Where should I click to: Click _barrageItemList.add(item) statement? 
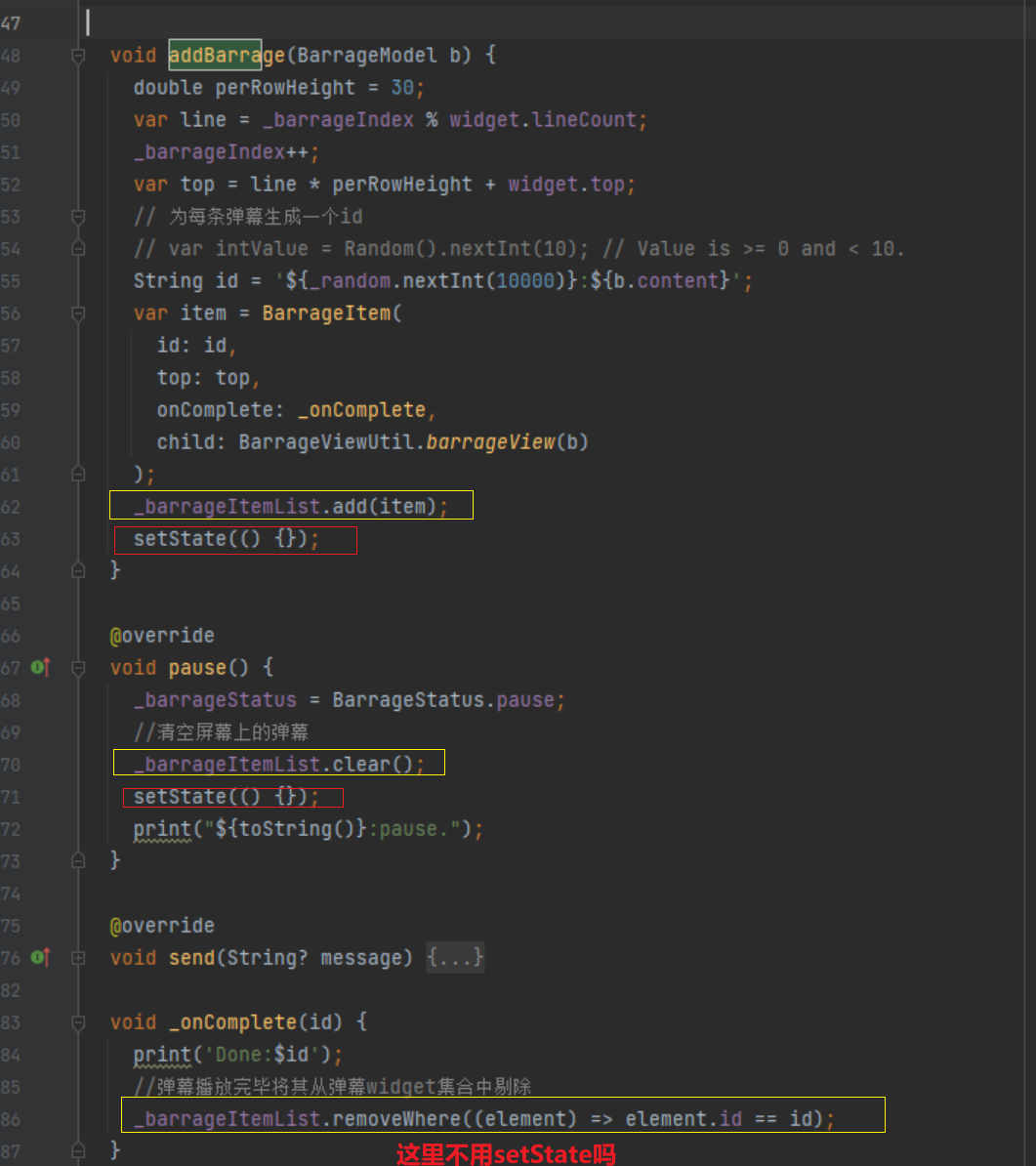[x=291, y=507]
